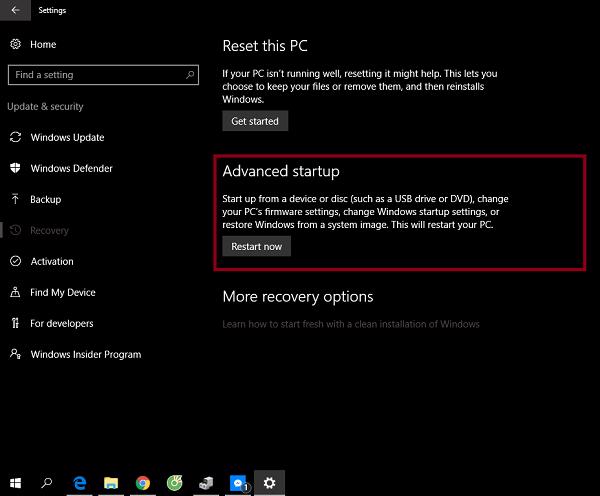Open Windows Defender settings
Image resolution: width=600 pixels, height=496 pixels.
[x=71, y=169]
